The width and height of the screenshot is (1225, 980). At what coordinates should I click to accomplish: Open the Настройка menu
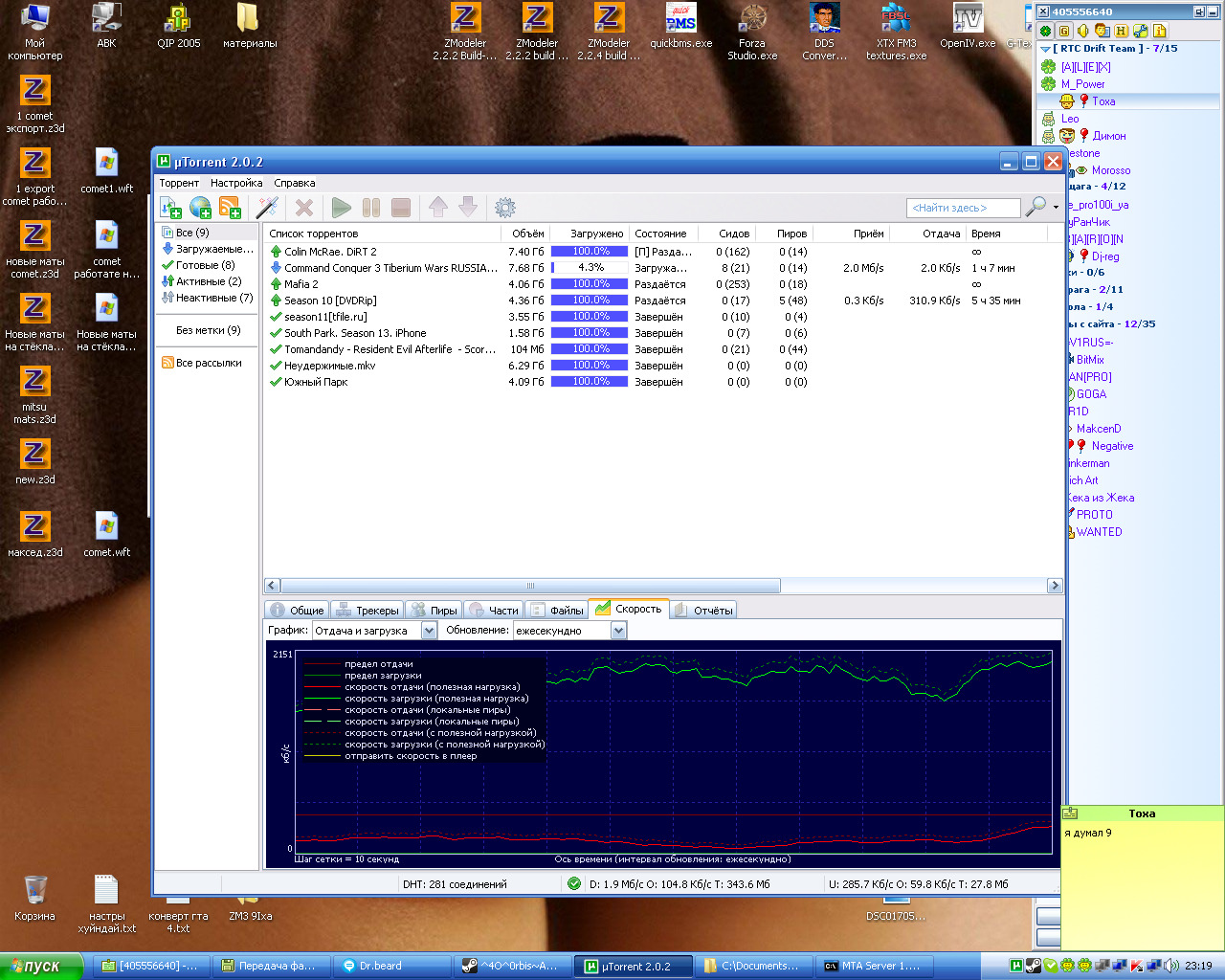236,183
